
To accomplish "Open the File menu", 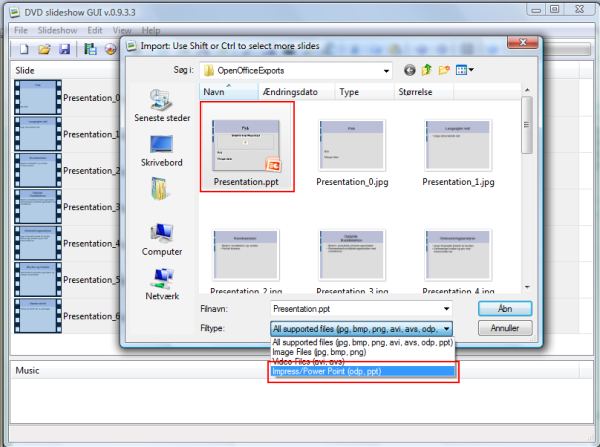I will point(21,30).
